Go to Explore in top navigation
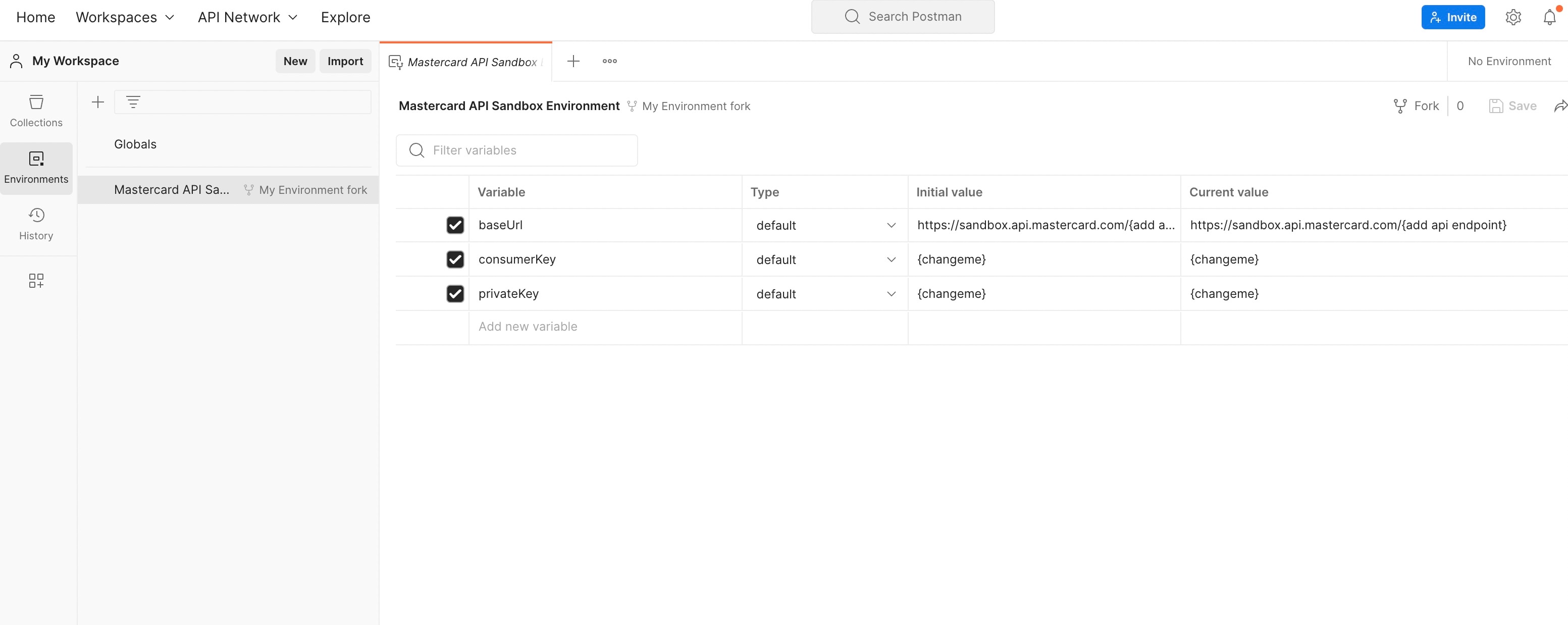 pos(345,17)
